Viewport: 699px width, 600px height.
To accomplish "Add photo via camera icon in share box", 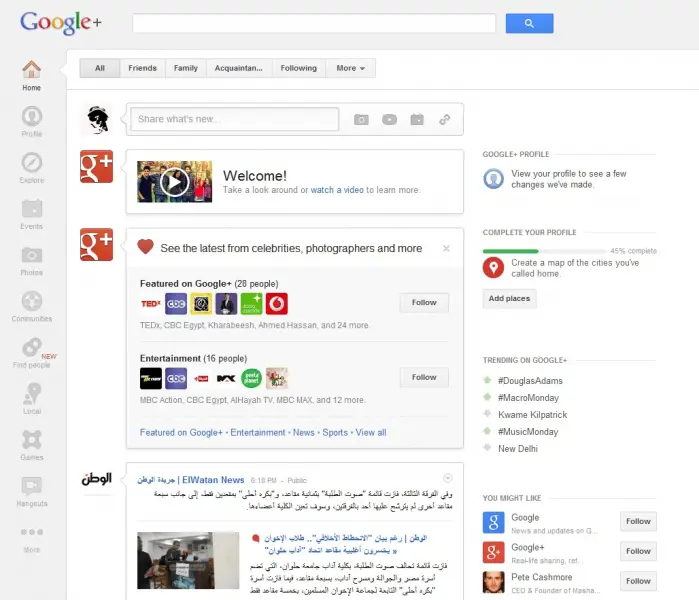I will tap(361, 119).
